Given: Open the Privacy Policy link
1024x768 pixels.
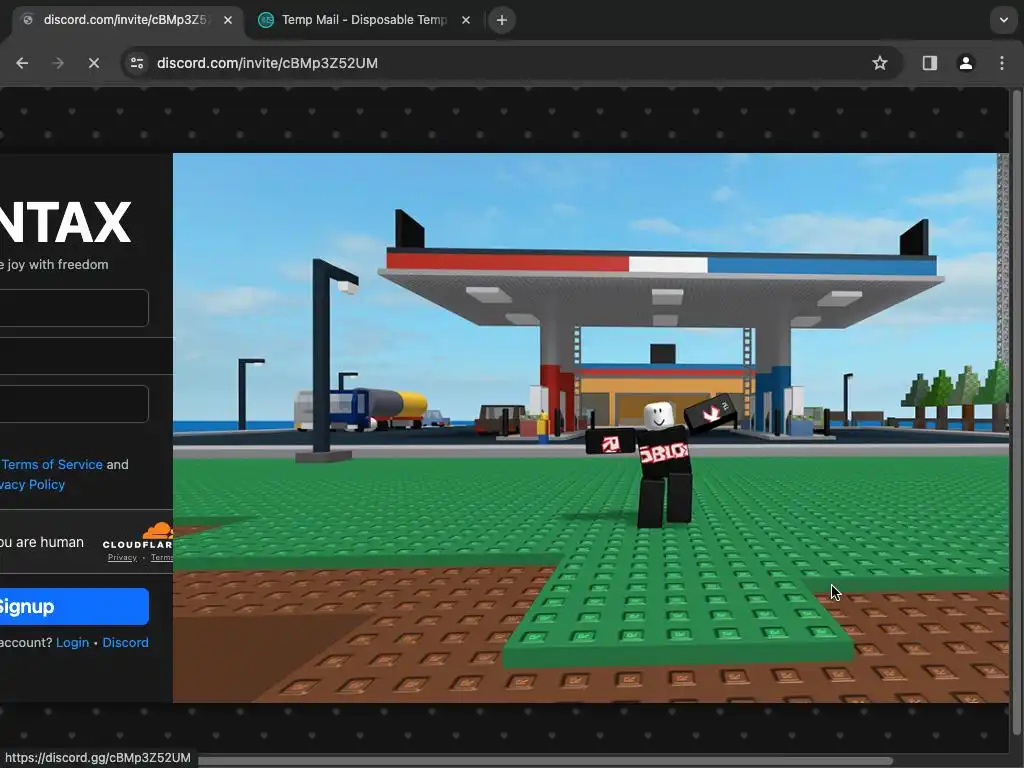Looking at the screenshot, I should (32, 485).
